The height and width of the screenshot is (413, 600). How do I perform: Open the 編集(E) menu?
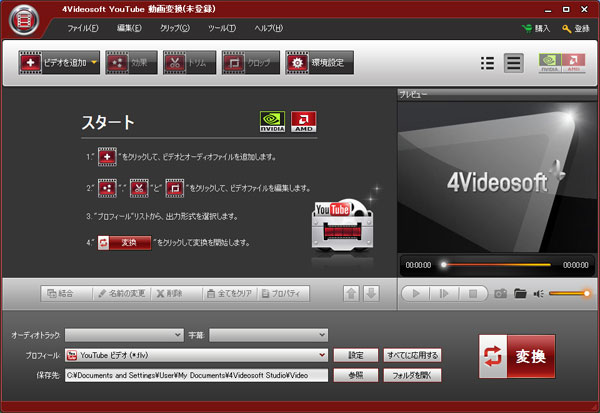(129, 28)
